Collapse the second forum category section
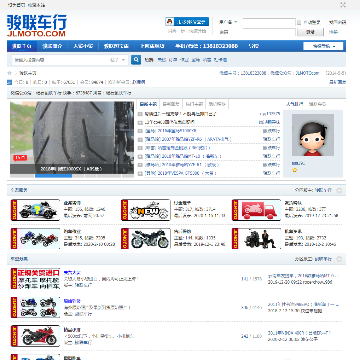This screenshot has height=360, width=360. point(339,259)
